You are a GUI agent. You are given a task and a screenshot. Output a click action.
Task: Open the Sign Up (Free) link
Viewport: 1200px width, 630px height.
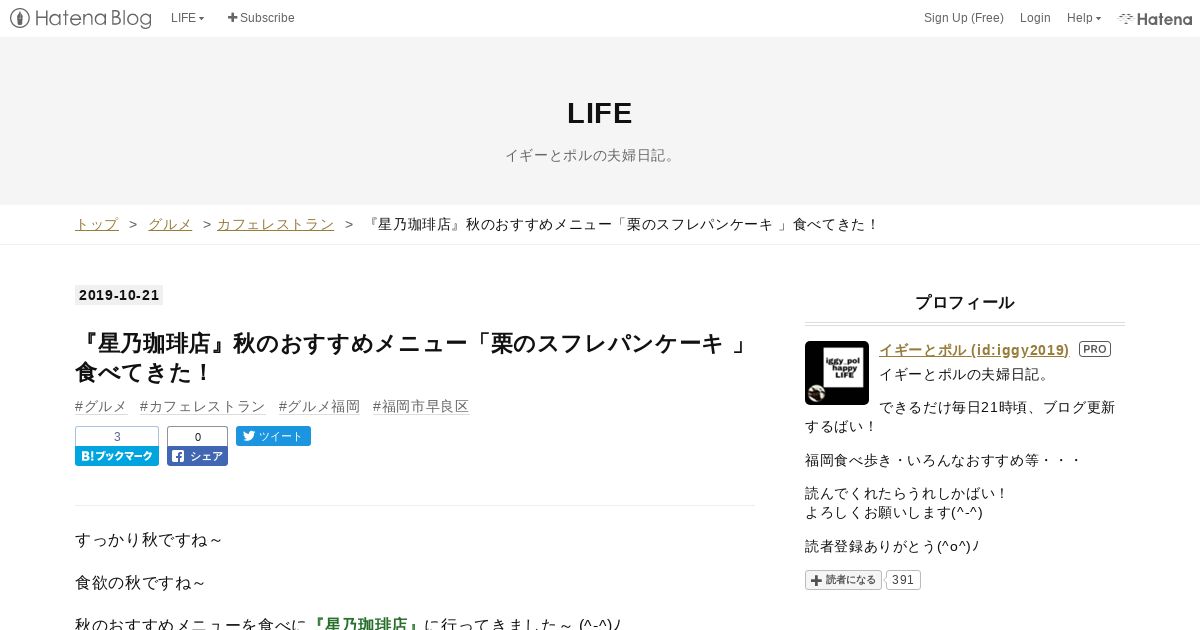pos(964,18)
